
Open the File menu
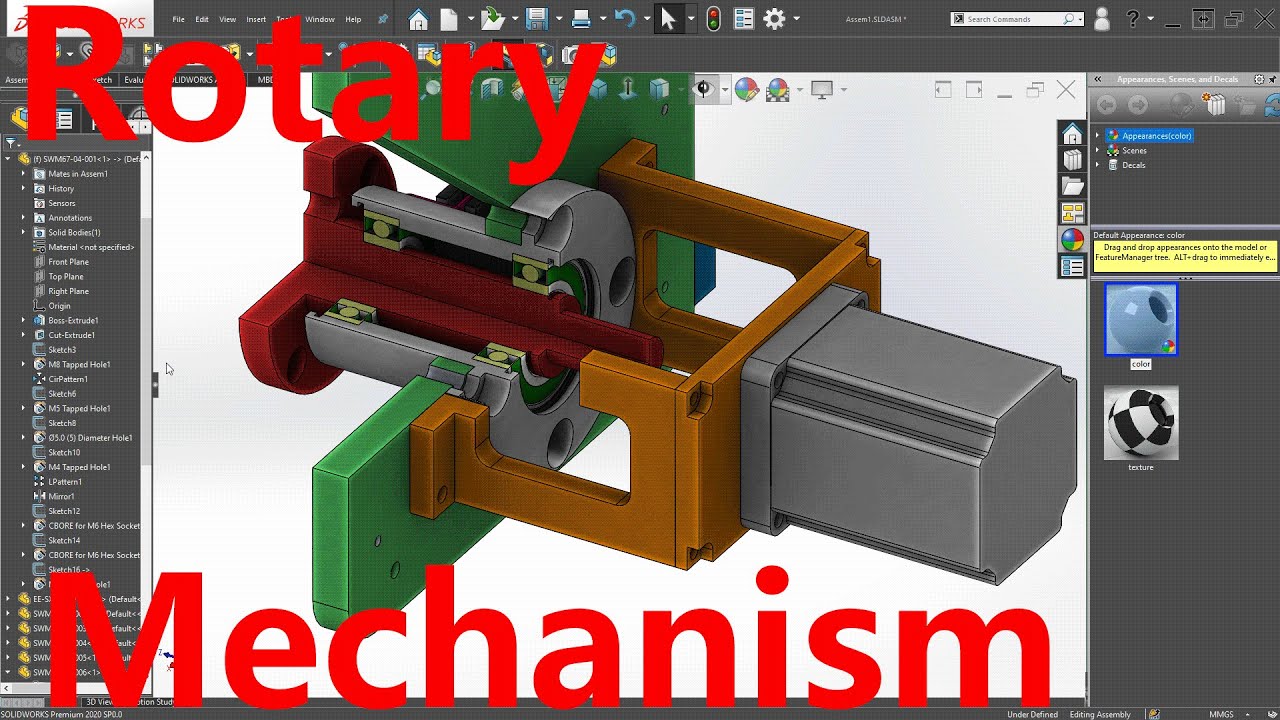coord(178,19)
